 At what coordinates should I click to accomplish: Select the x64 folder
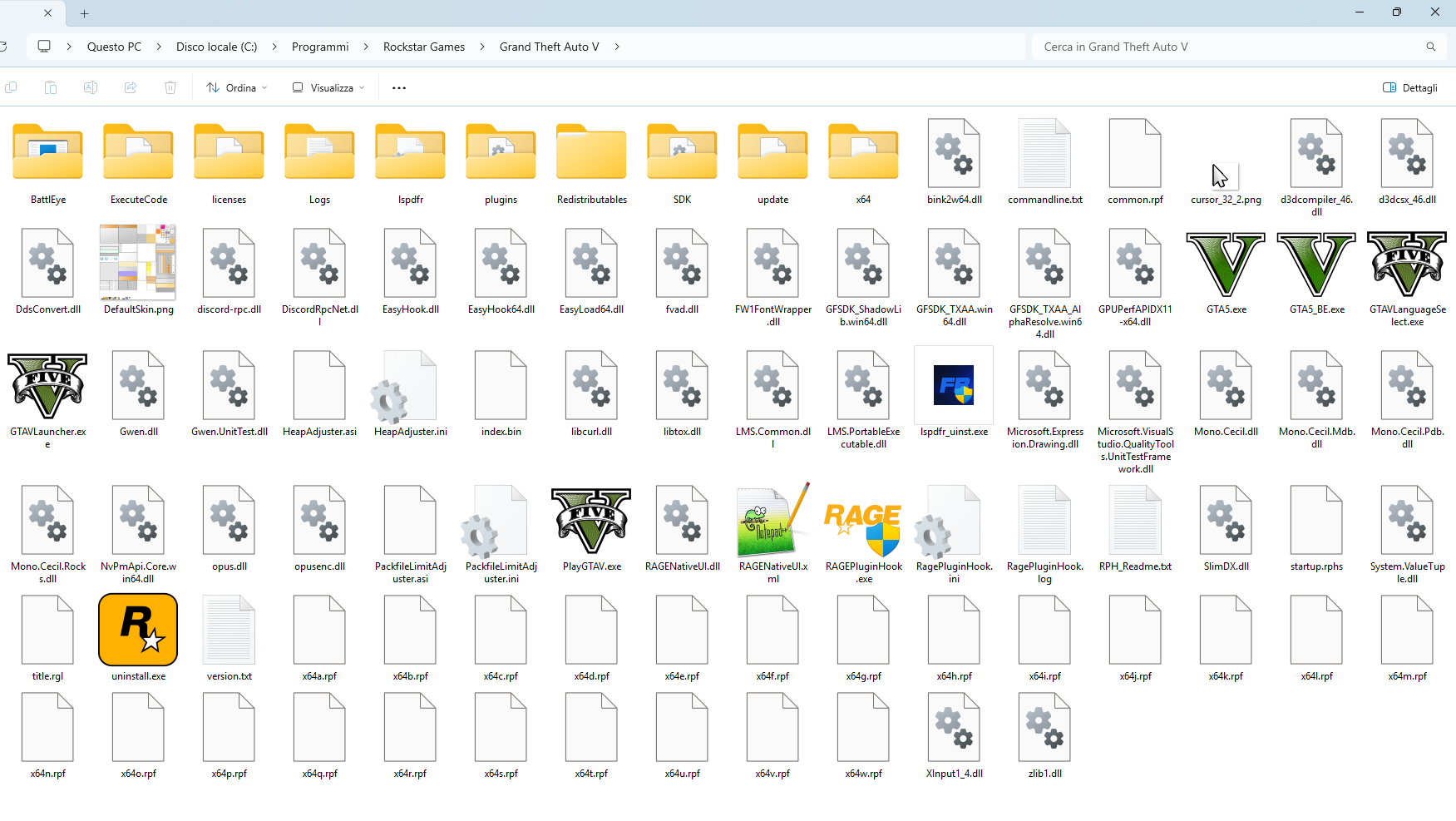click(863, 151)
